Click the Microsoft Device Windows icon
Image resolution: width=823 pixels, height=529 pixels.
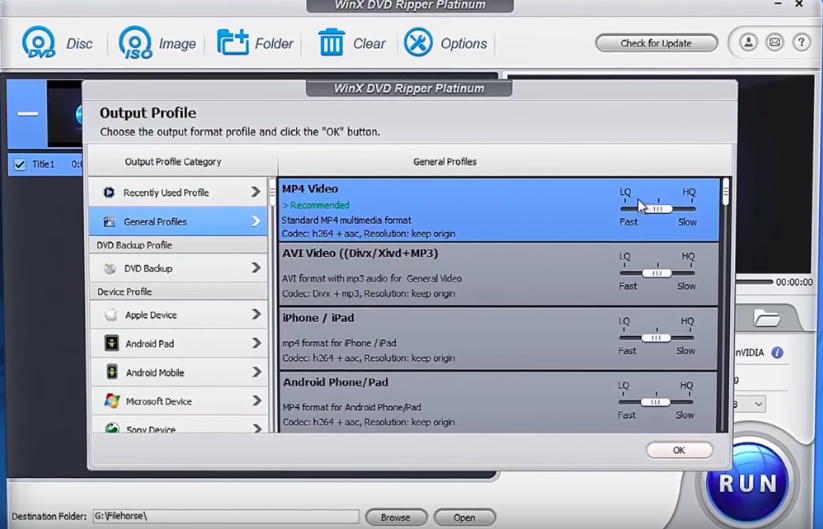coord(112,401)
